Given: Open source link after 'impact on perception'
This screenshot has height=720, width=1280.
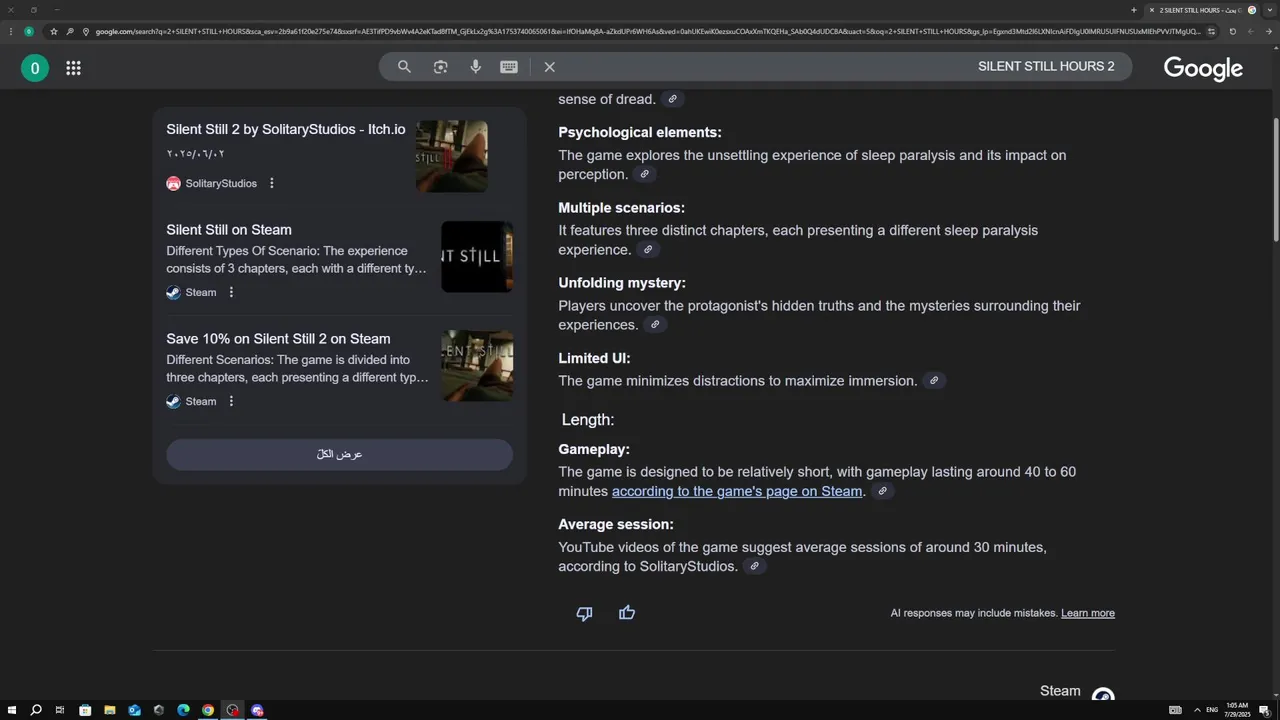Looking at the screenshot, I should (x=645, y=174).
